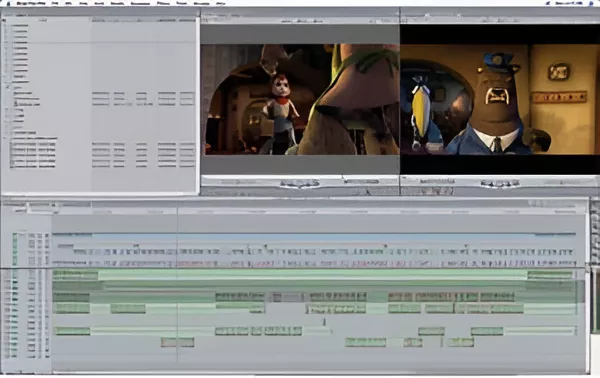Click the Browser Name column header
The height and width of the screenshot is (378, 600).
43,20
